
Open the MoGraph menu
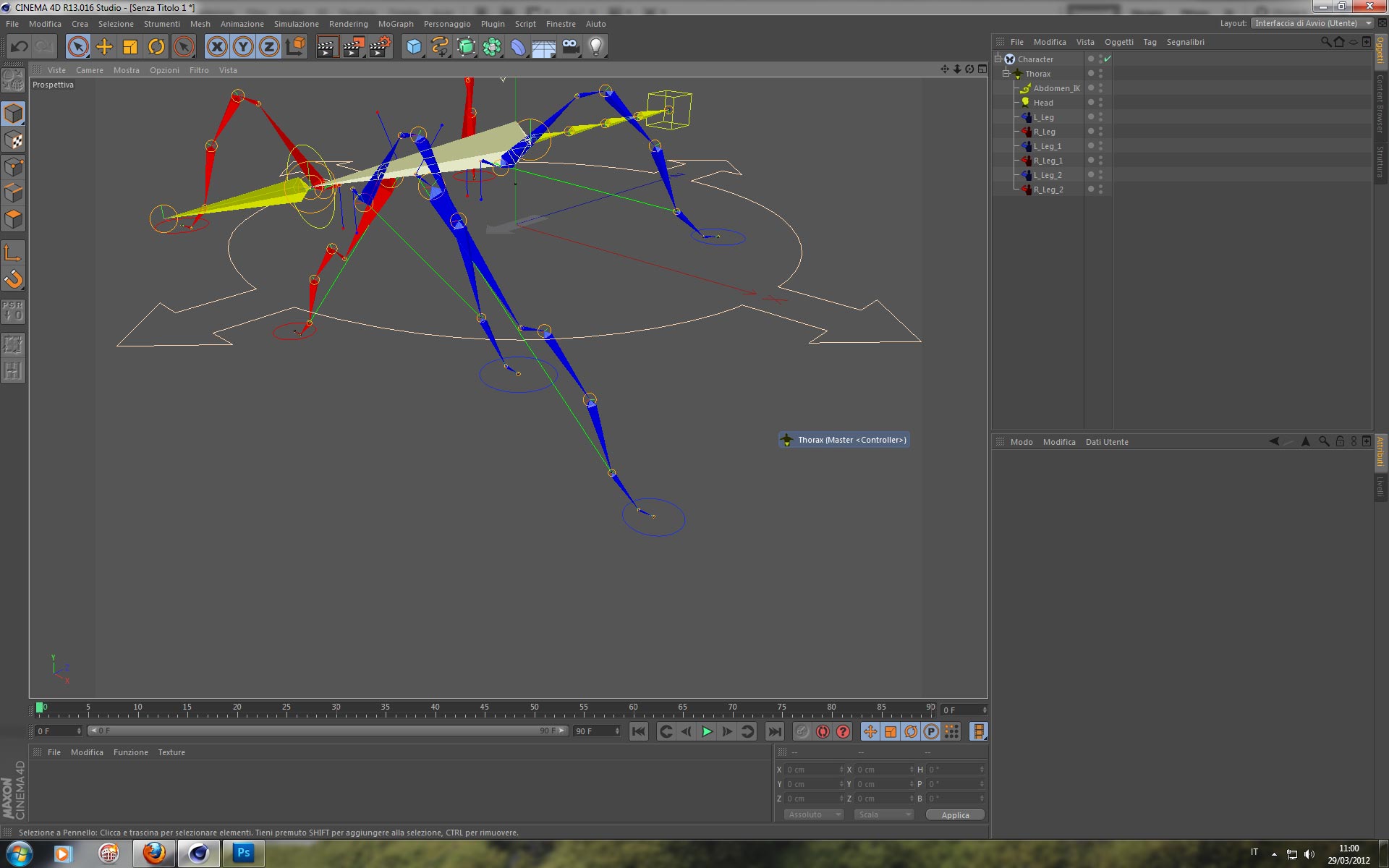396,24
